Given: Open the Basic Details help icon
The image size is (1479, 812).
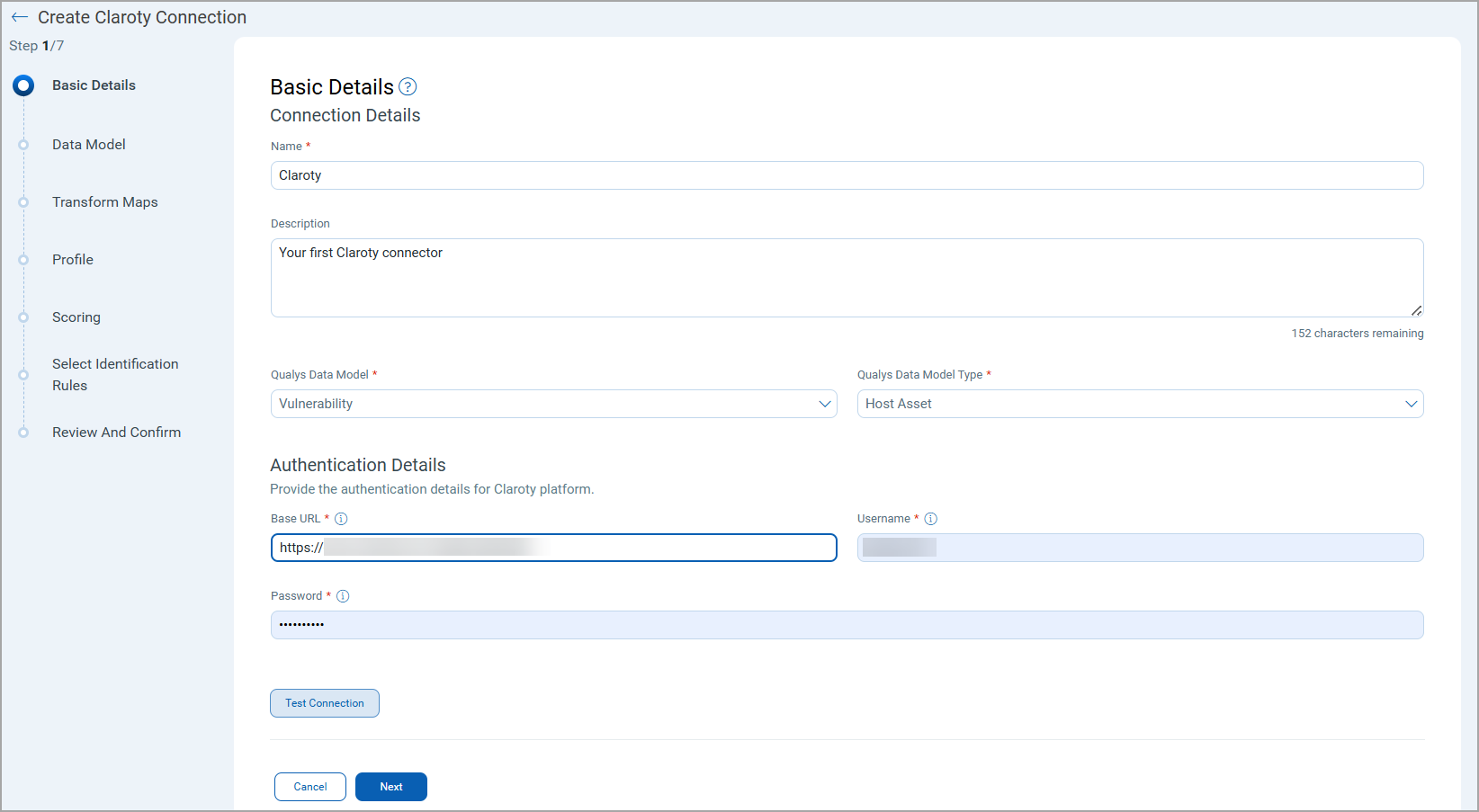Looking at the screenshot, I should pos(408,86).
